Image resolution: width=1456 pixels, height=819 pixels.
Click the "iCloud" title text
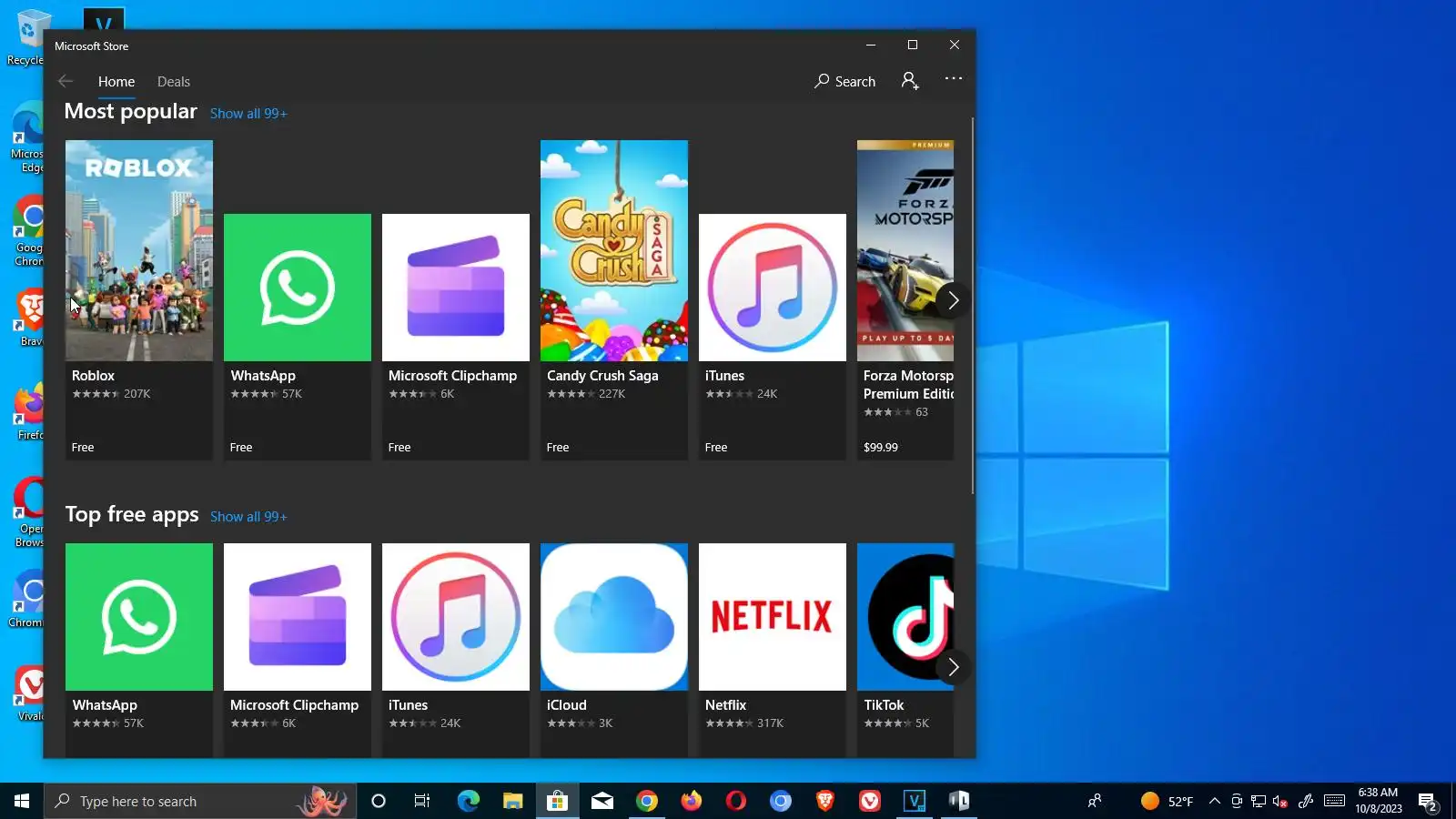567,705
